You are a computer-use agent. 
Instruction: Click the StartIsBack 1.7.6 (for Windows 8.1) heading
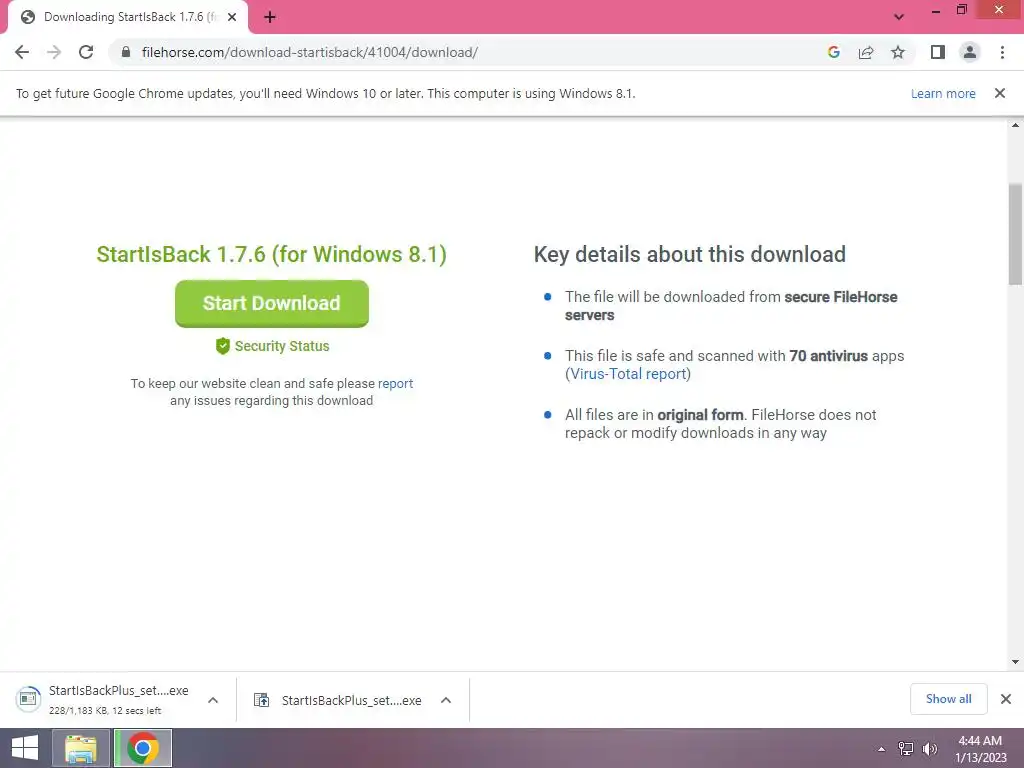pyautogui.click(x=272, y=255)
